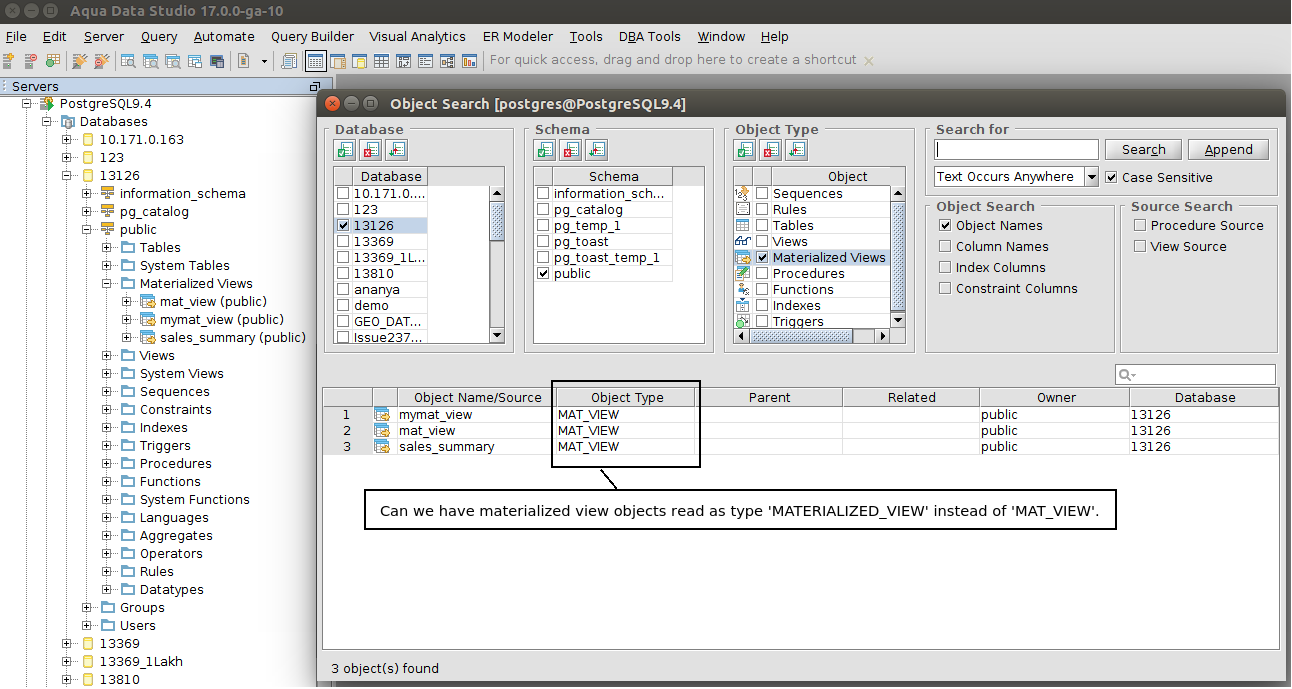Screen dimensions: 1292x689
Task: Click the Functions object type icon
Action: (x=742, y=289)
